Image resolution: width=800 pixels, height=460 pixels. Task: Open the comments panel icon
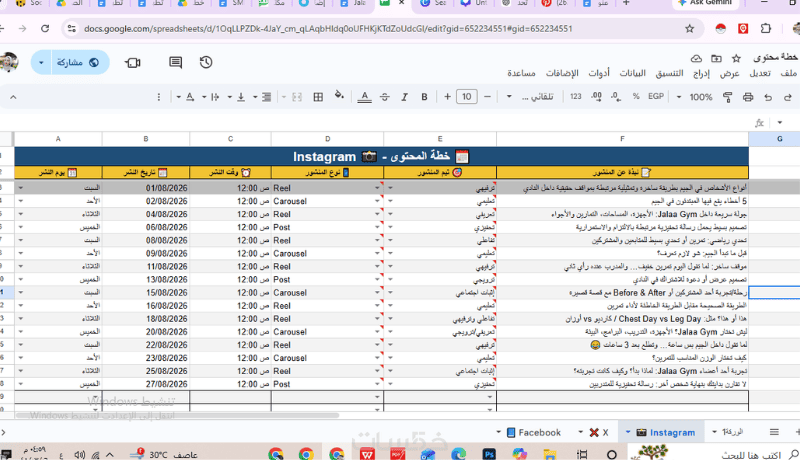(x=176, y=62)
